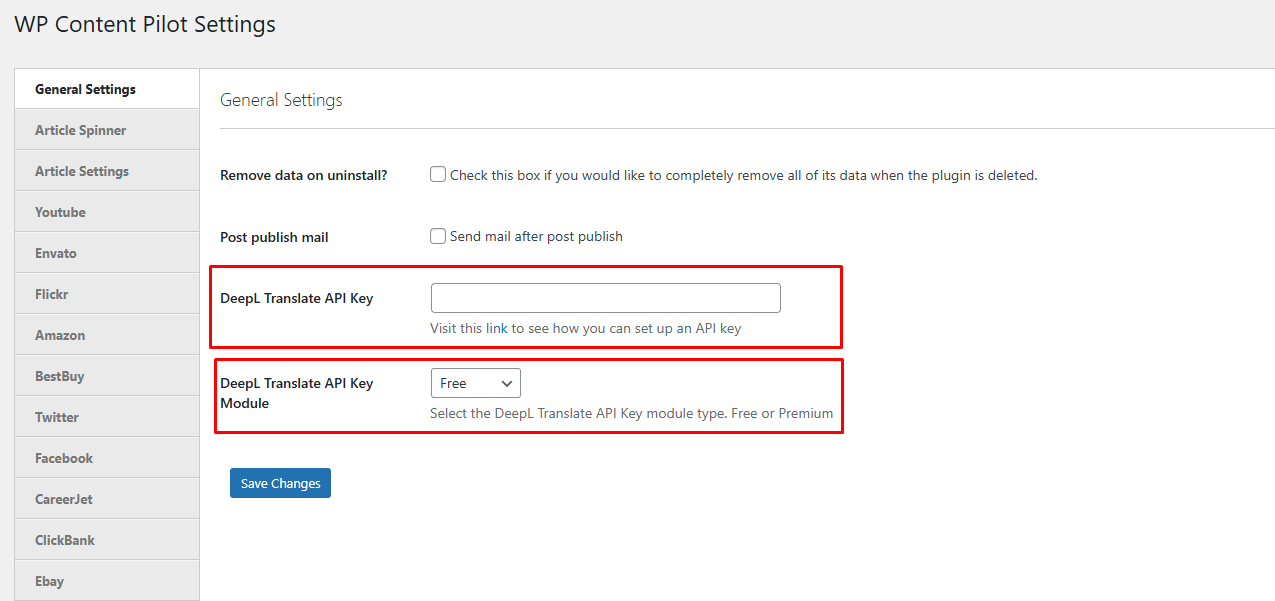Go to the Facebook tab
The width and height of the screenshot is (1275, 601).
coord(107,458)
